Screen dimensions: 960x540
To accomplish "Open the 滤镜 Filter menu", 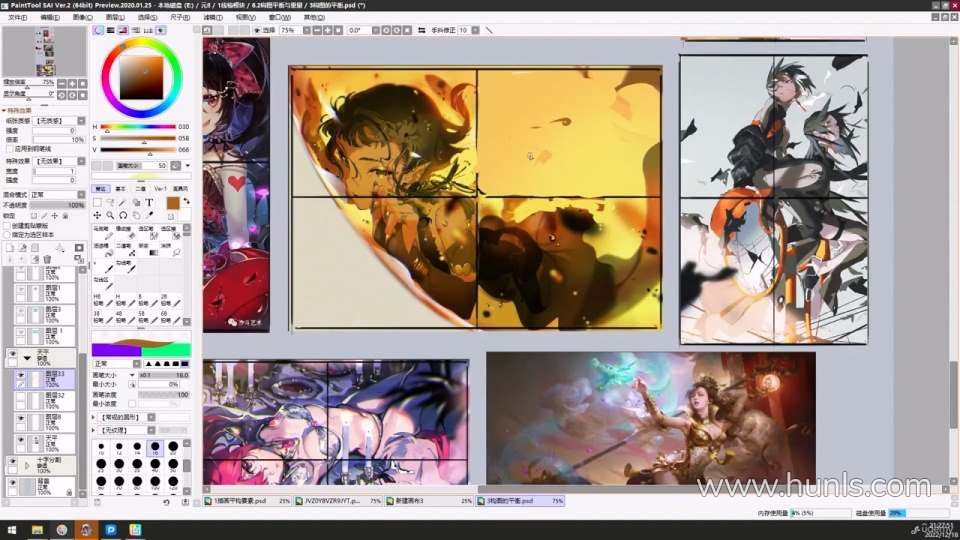I will click(x=212, y=18).
